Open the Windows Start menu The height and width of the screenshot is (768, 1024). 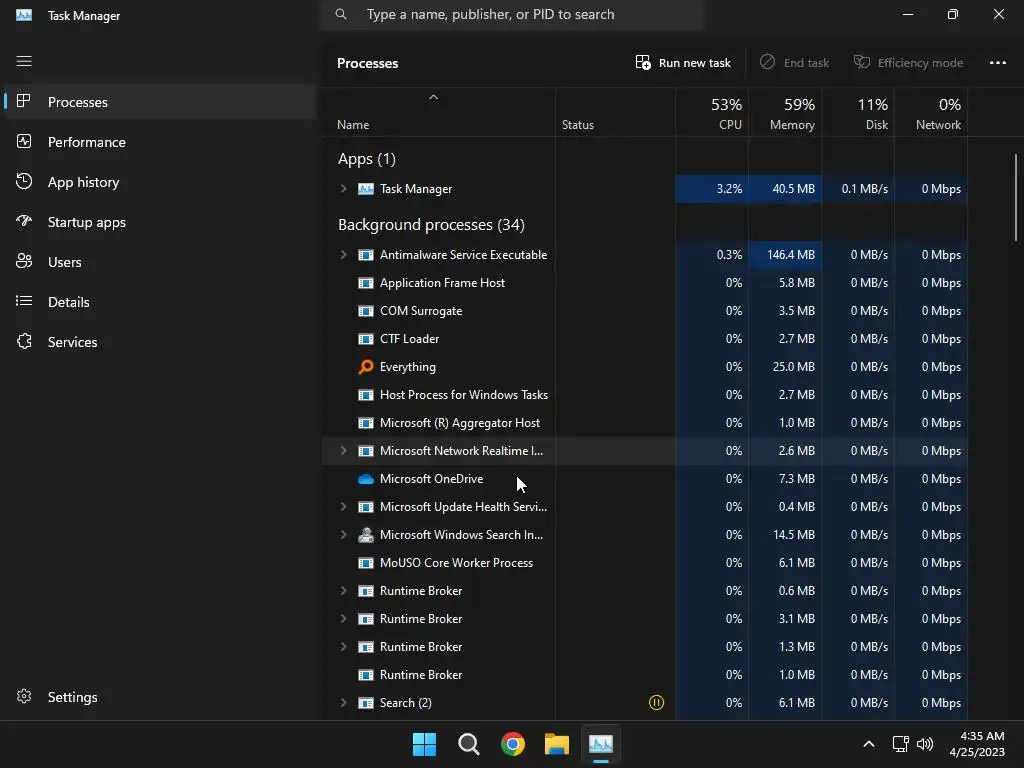[424, 744]
